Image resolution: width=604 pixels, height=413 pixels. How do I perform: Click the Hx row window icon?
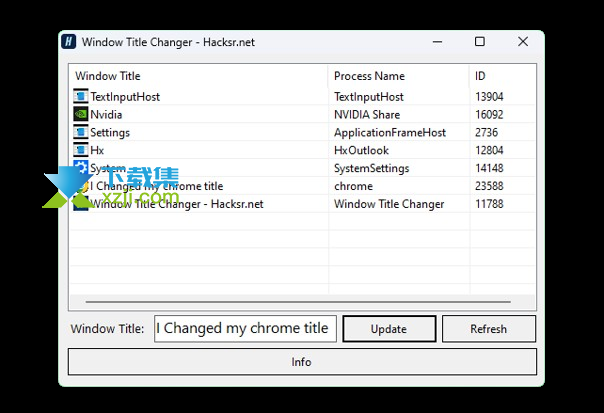[81, 150]
